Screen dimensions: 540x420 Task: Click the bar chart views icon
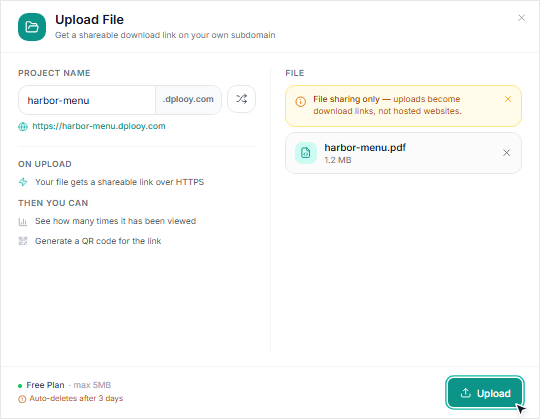pyautogui.click(x=23, y=222)
